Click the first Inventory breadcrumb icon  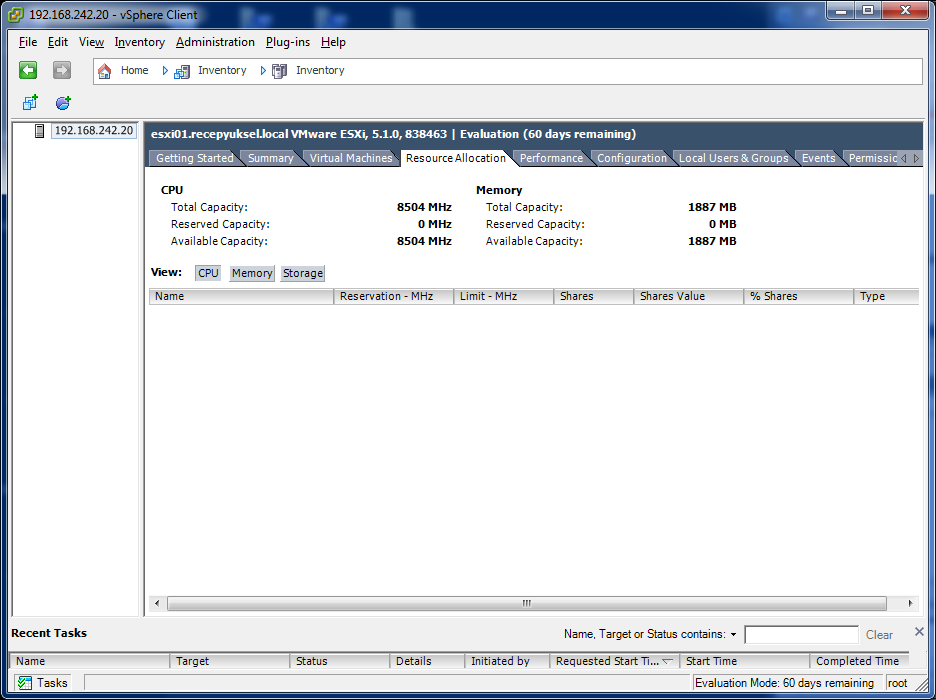coord(182,72)
